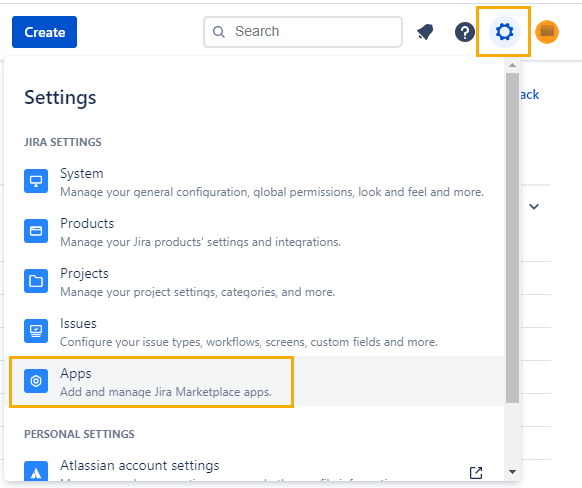Click the System monitor icon

36,181
